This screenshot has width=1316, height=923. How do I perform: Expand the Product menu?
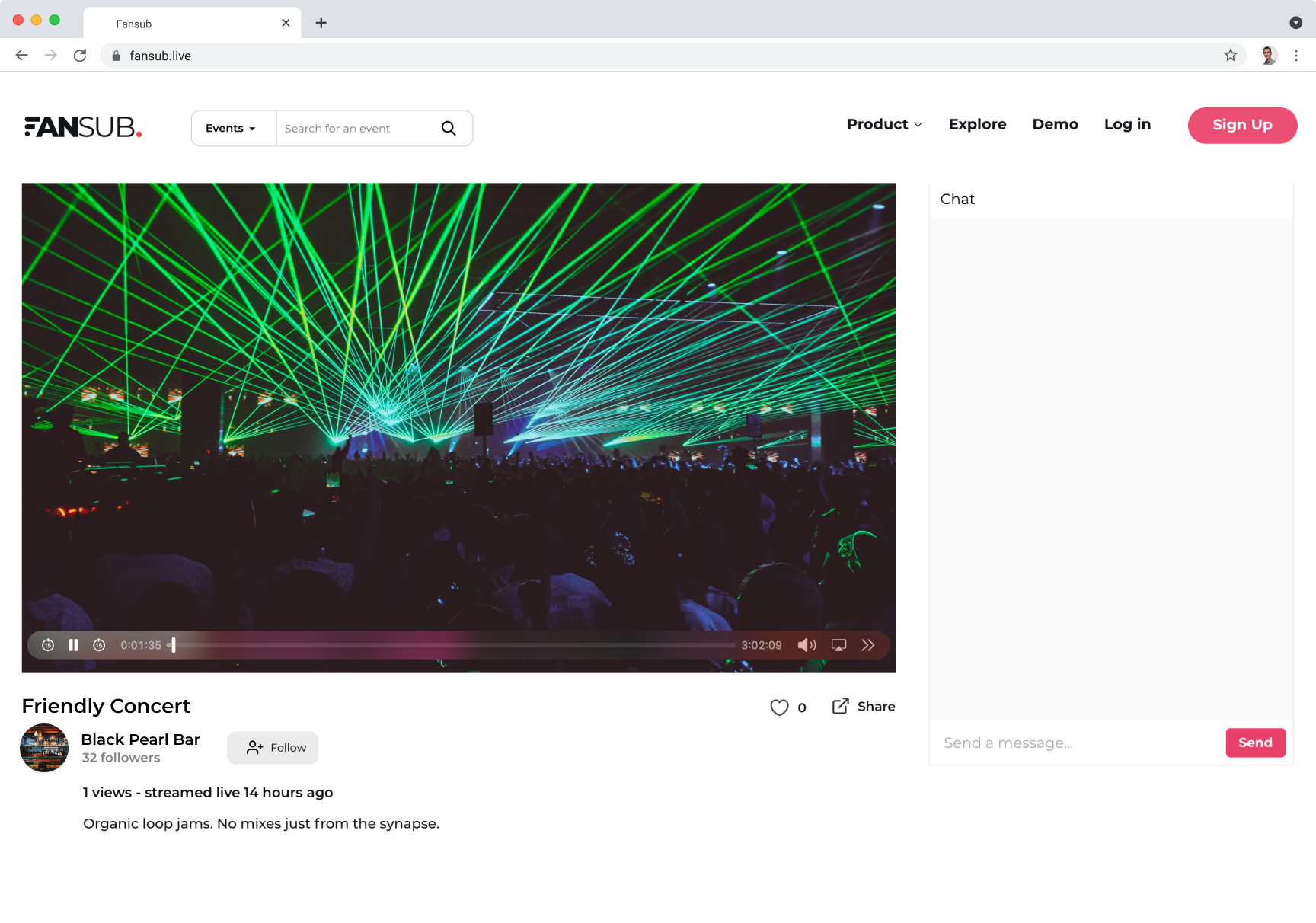[x=884, y=124]
